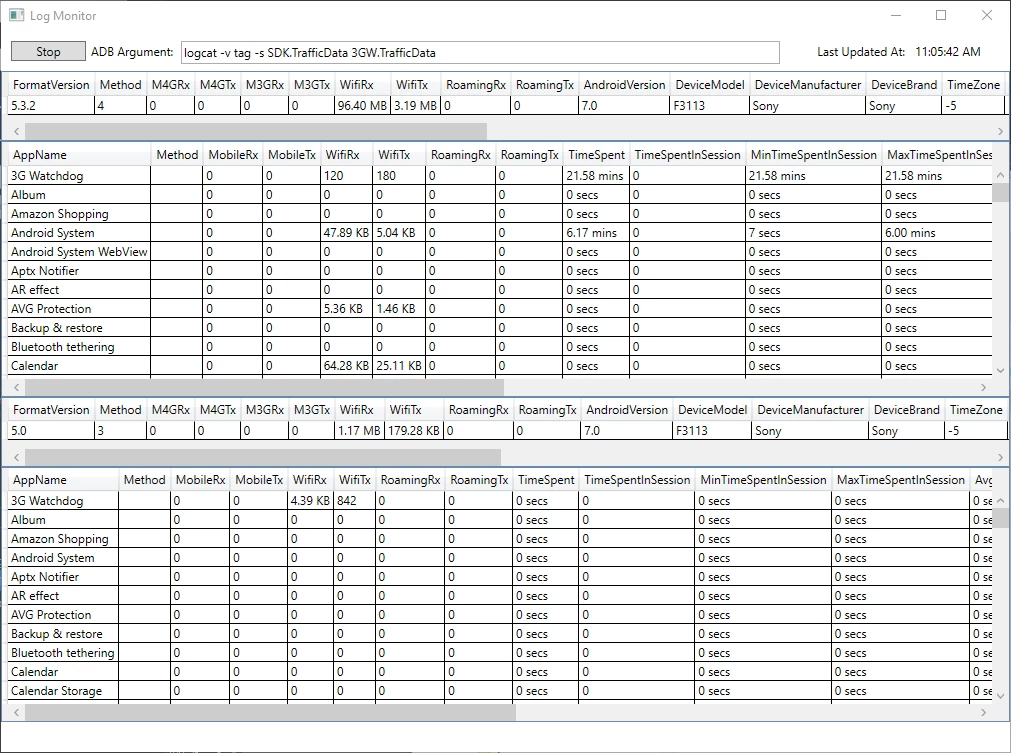Minimize the Log Monitor window
Viewport: 1011px width, 753px height.
(x=896, y=15)
